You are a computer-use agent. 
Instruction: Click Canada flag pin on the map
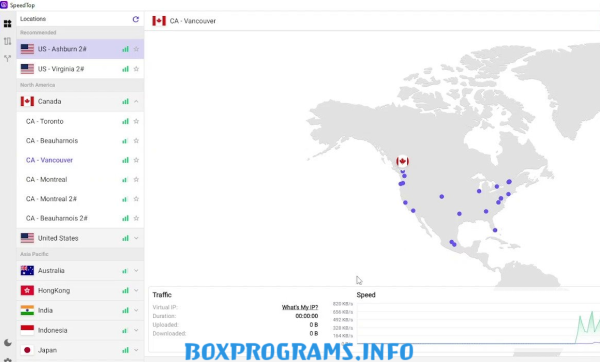coord(403,161)
